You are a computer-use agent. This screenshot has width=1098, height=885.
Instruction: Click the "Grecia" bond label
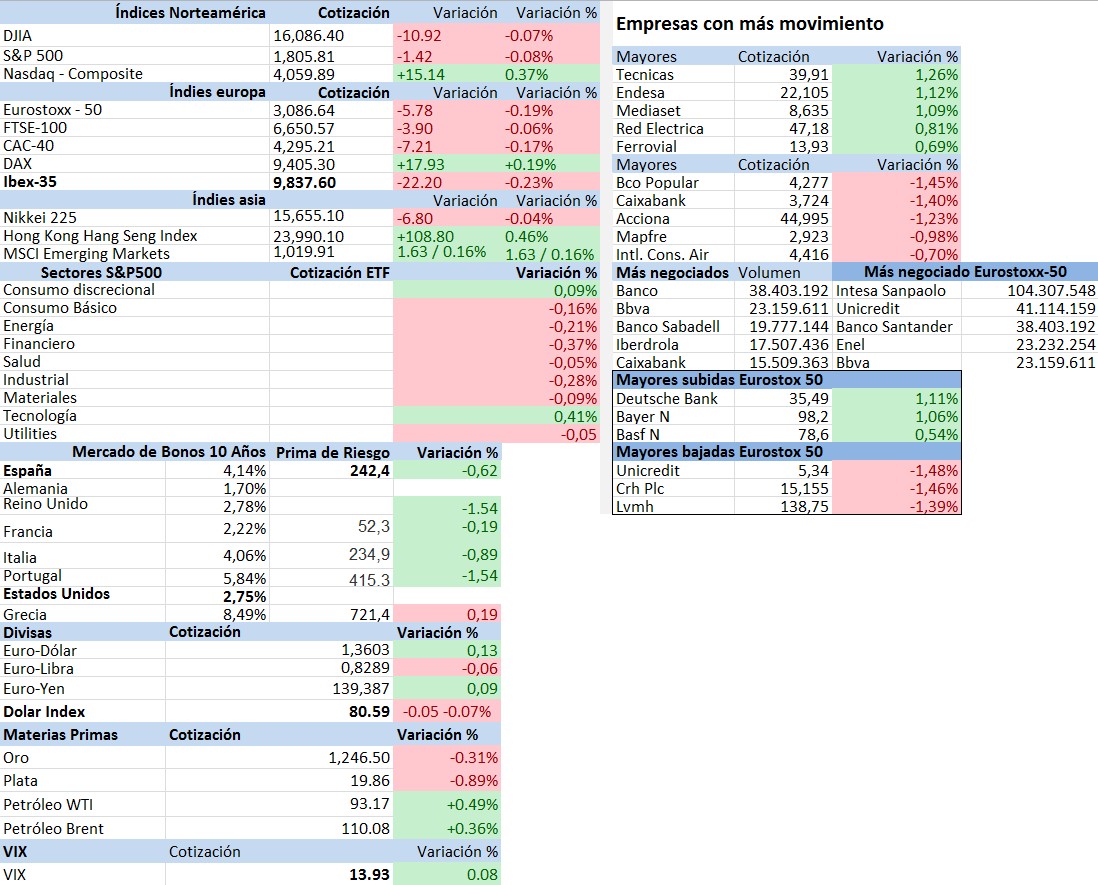pyautogui.click(x=25, y=615)
